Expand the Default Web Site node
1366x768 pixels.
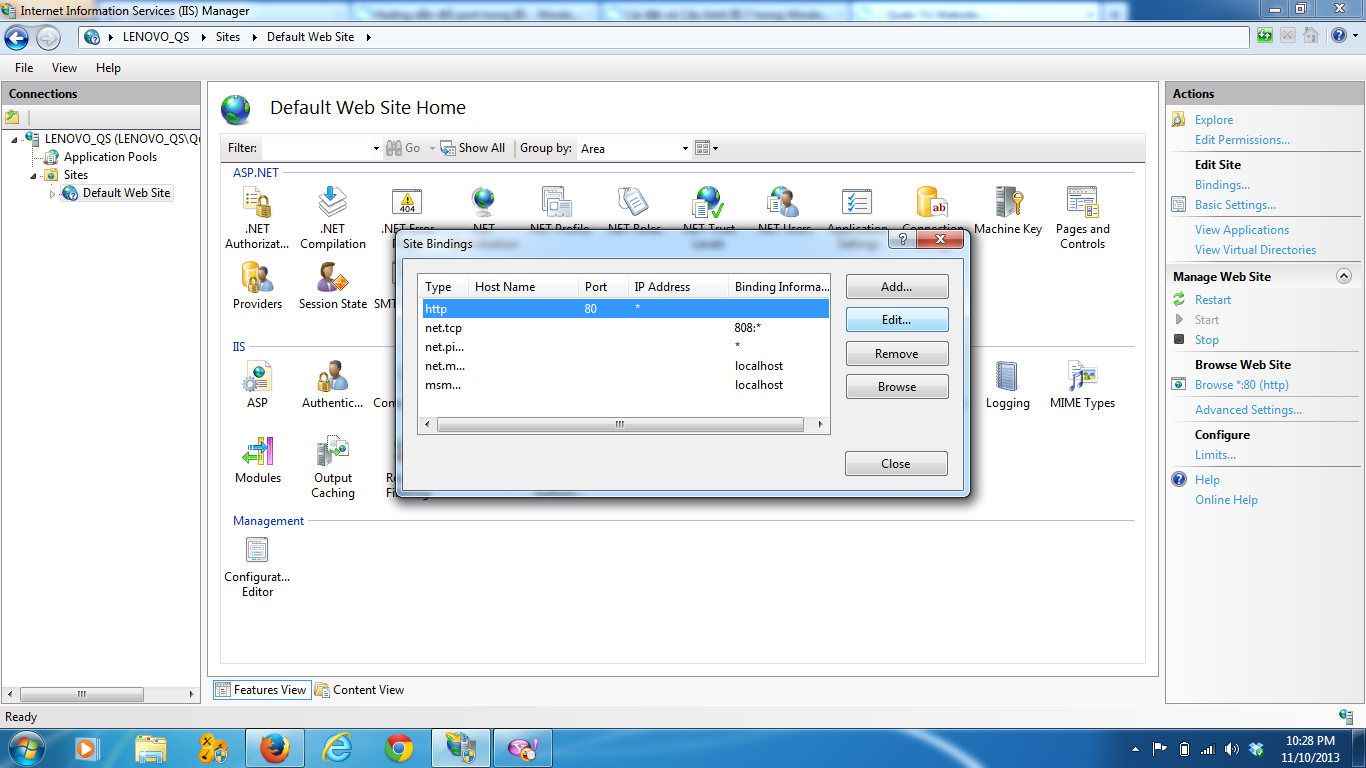[52, 193]
